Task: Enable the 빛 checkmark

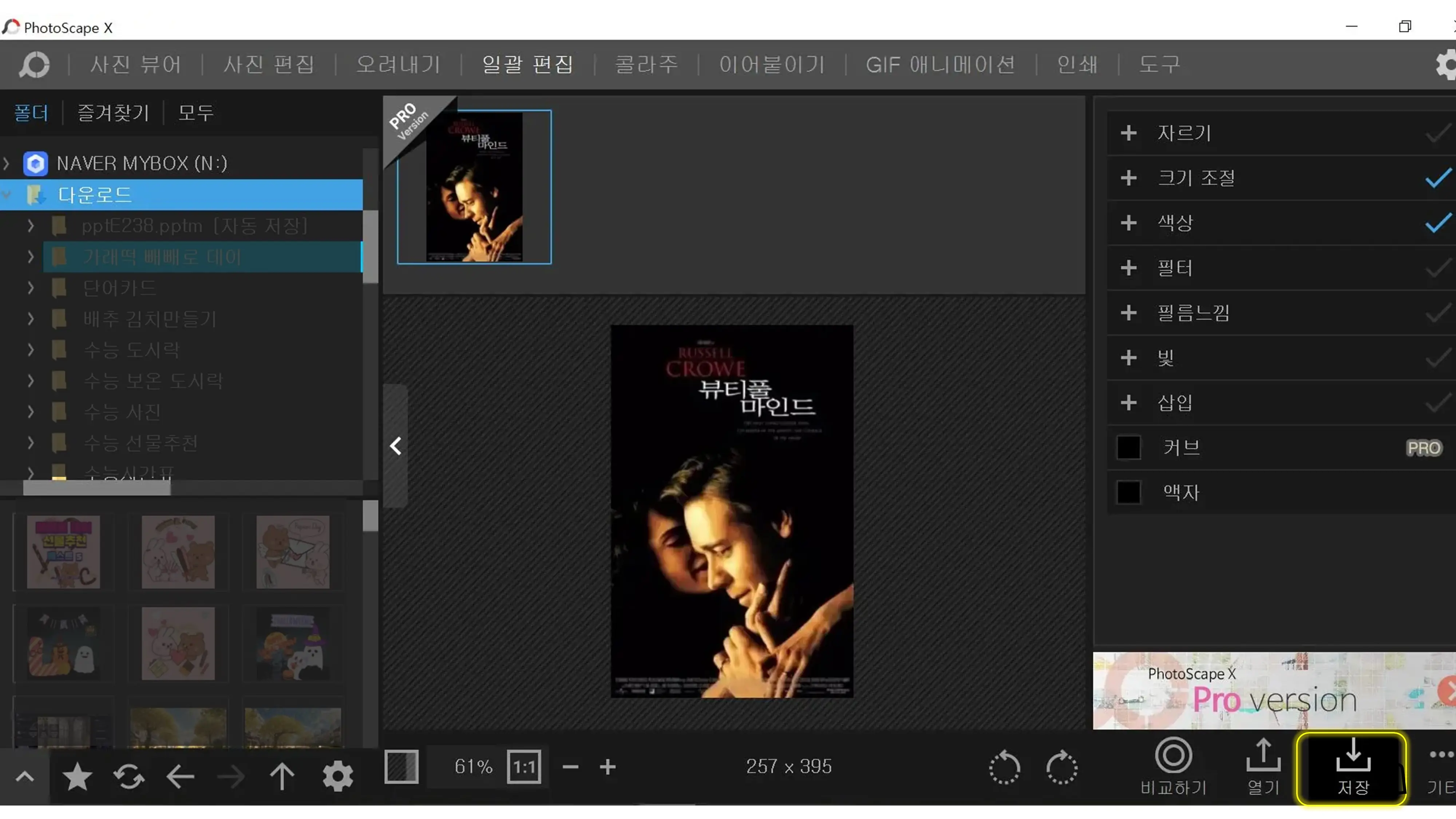Action: (x=1438, y=358)
